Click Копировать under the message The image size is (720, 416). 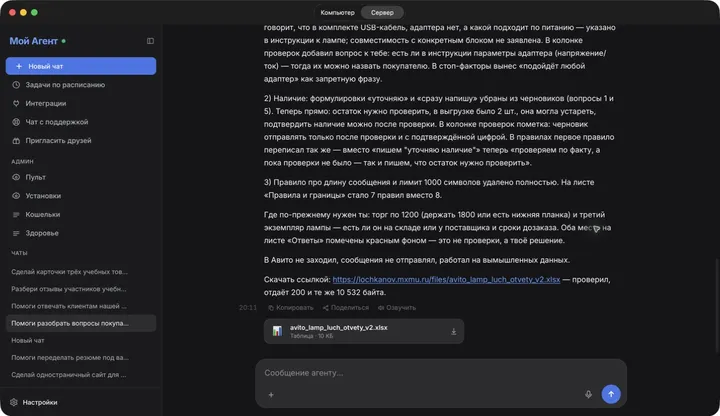point(291,308)
